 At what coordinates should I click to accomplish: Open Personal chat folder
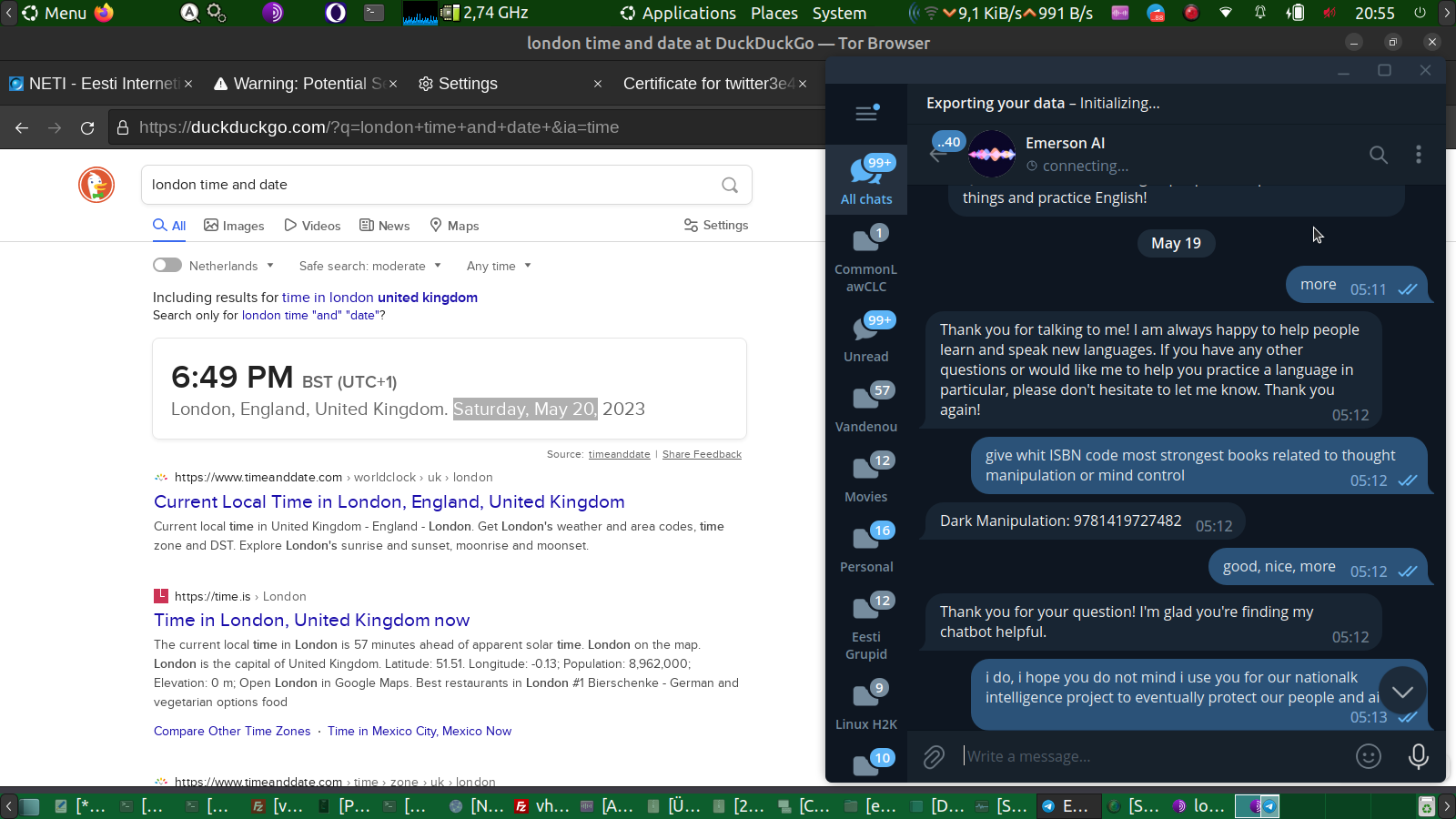click(x=866, y=547)
